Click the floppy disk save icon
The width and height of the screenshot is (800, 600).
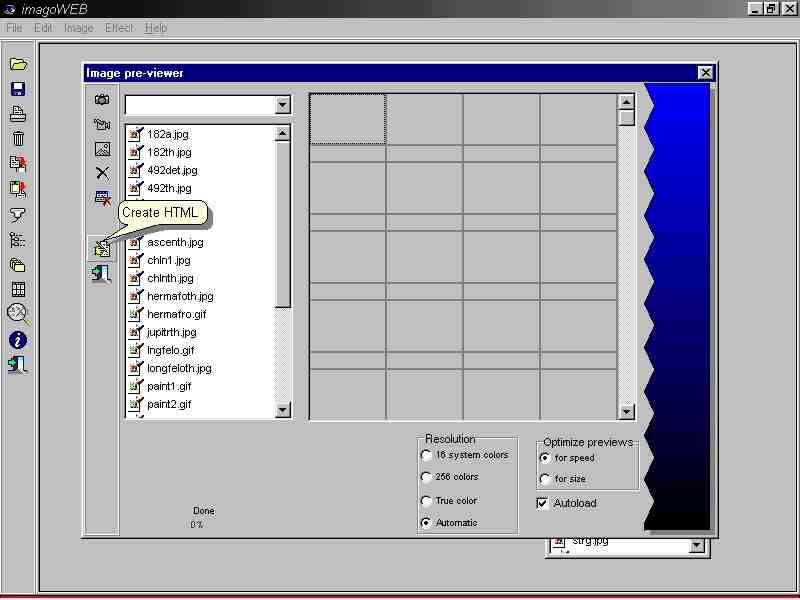[18, 90]
